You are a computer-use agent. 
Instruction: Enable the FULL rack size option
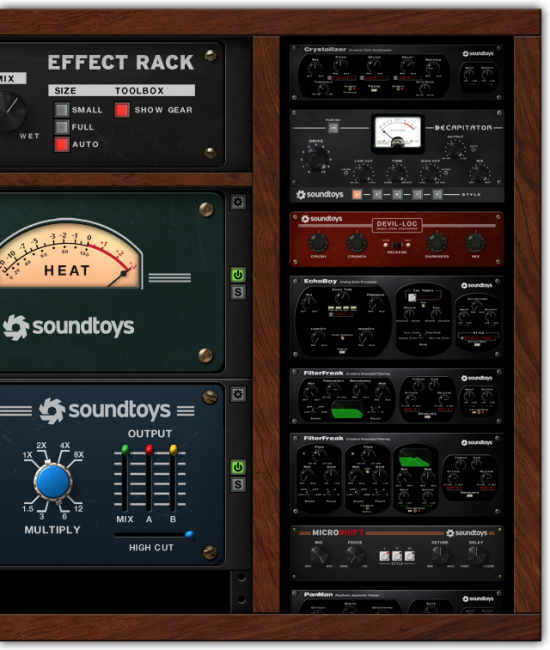pyautogui.click(x=62, y=127)
